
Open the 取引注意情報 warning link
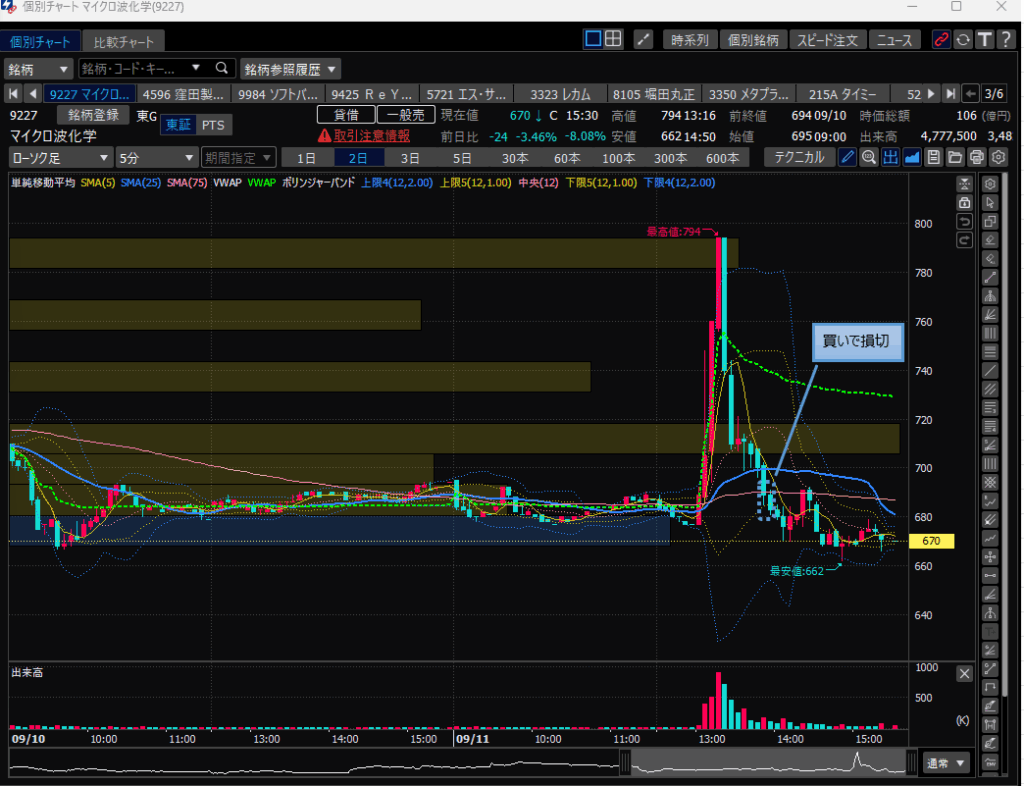point(364,135)
